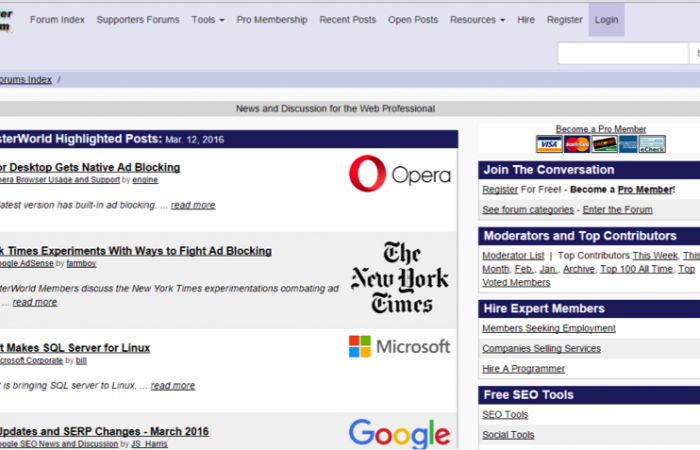The width and height of the screenshot is (700, 450).
Task: Open Makes SQL Server for Linux post
Action: (x=75, y=348)
